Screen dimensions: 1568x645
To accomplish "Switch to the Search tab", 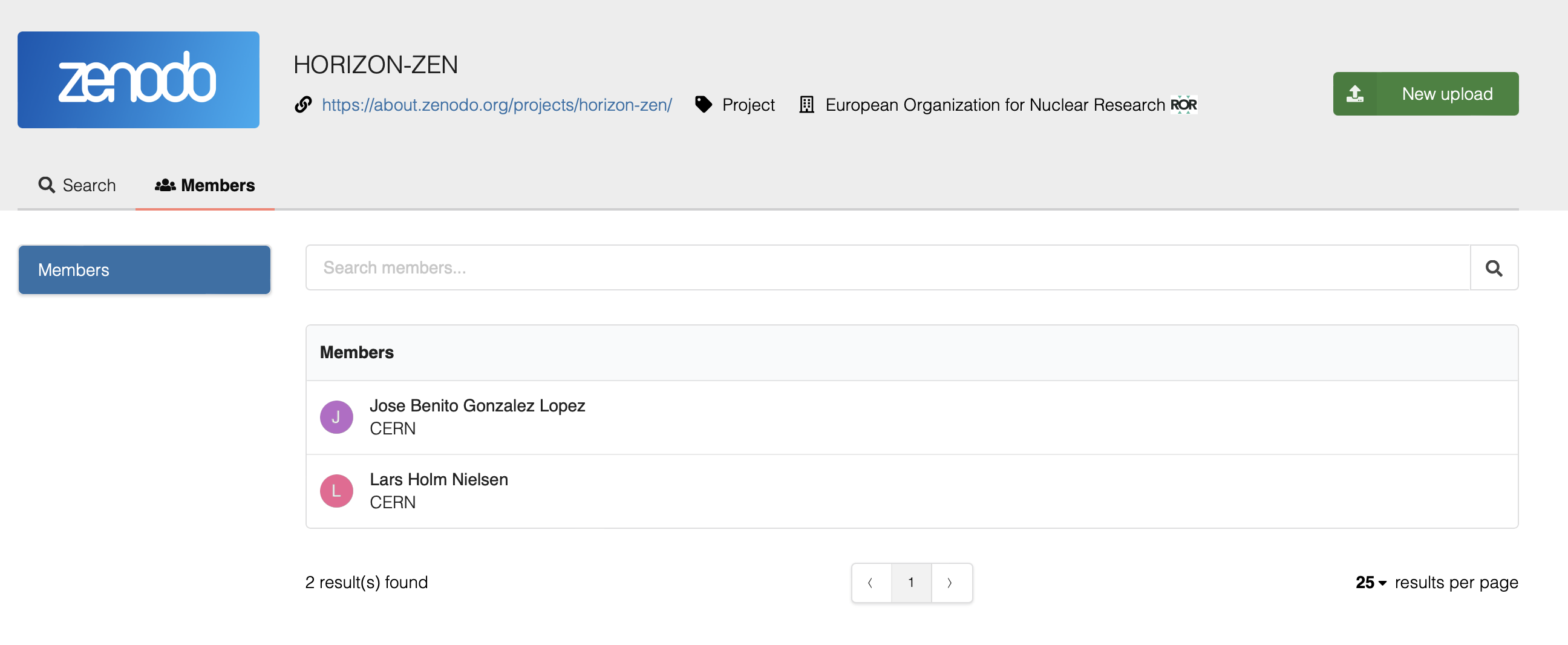I will tap(77, 185).
